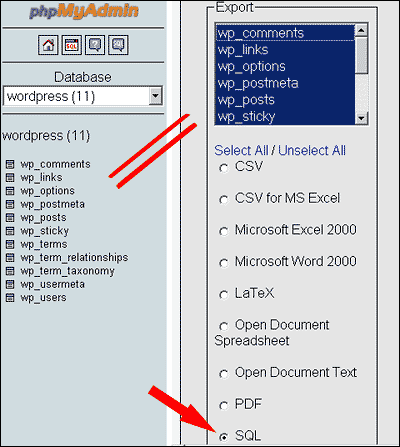
Task: Open wp_comments table in sidebar
Action: pos(55,164)
